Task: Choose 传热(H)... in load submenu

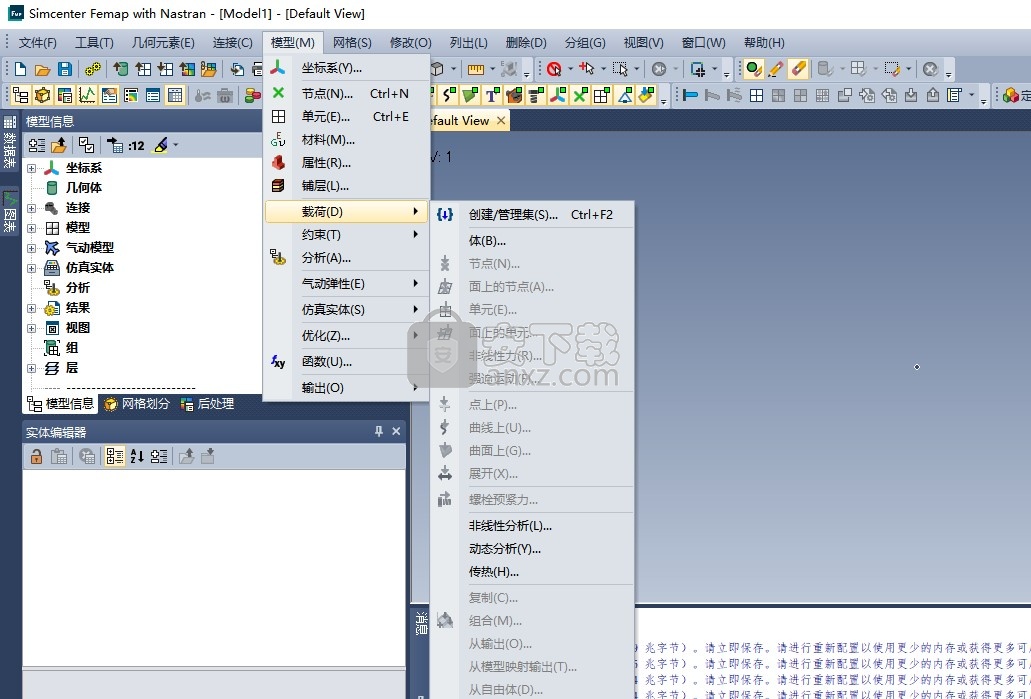Action: [533, 572]
